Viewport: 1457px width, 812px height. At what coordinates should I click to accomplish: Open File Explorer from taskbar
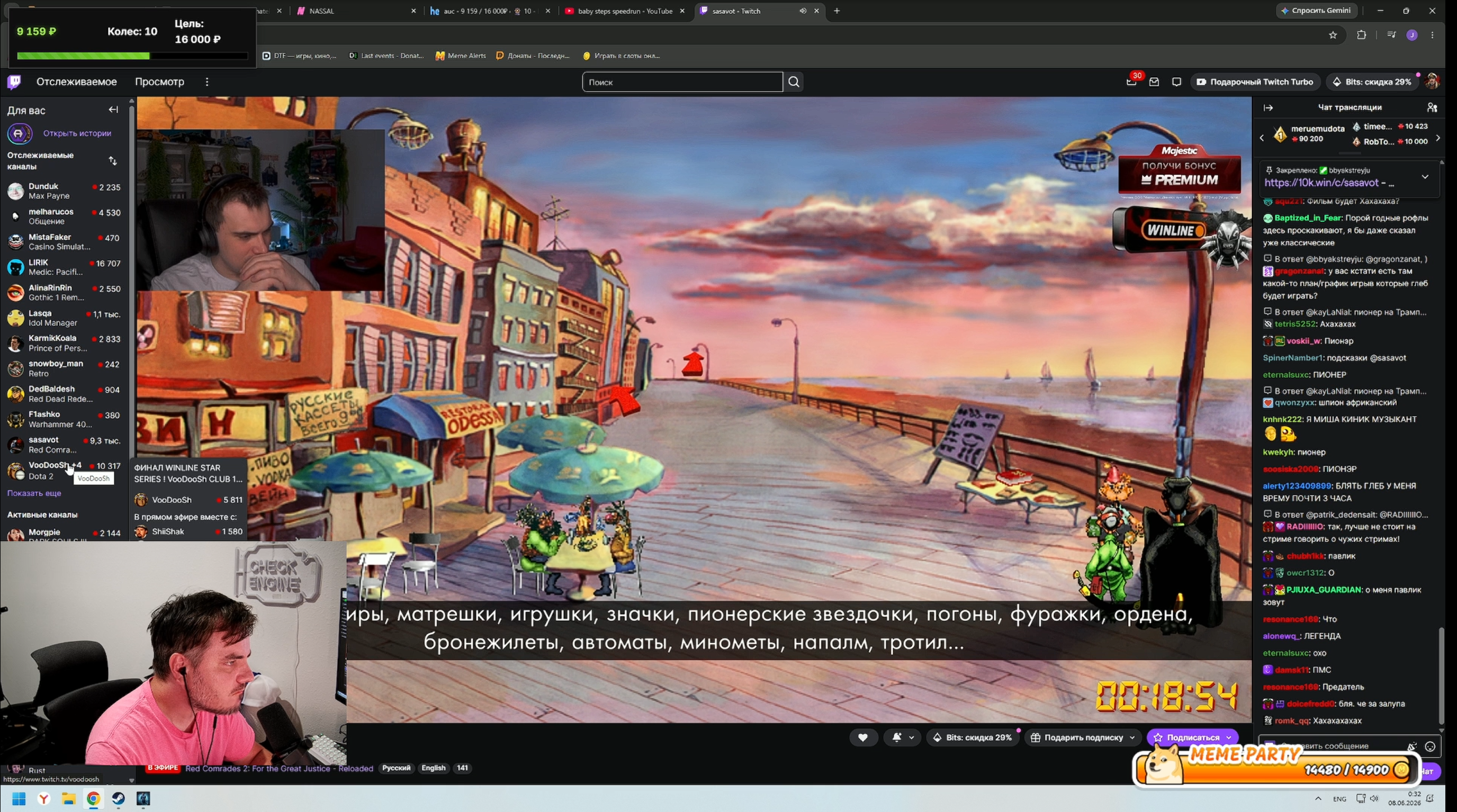point(68,798)
